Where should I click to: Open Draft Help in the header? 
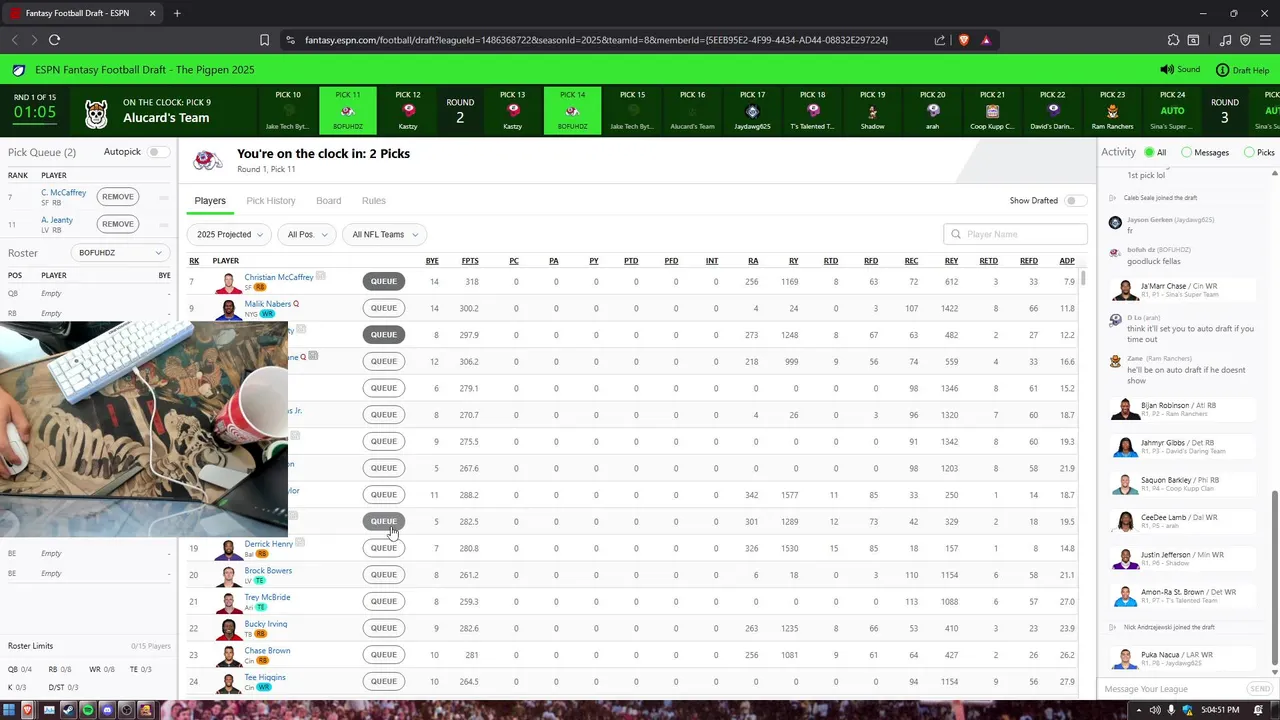coord(1242,70)
